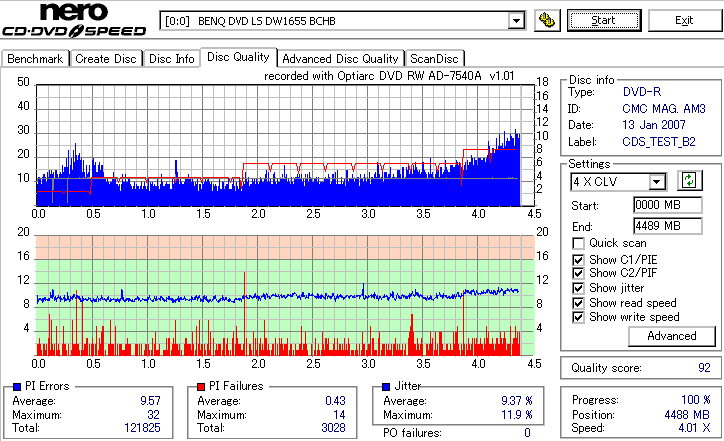Click PI Errors maximum 32
Image resolution: width=724 pixels, height=441 pixels.
click(153, 415)
